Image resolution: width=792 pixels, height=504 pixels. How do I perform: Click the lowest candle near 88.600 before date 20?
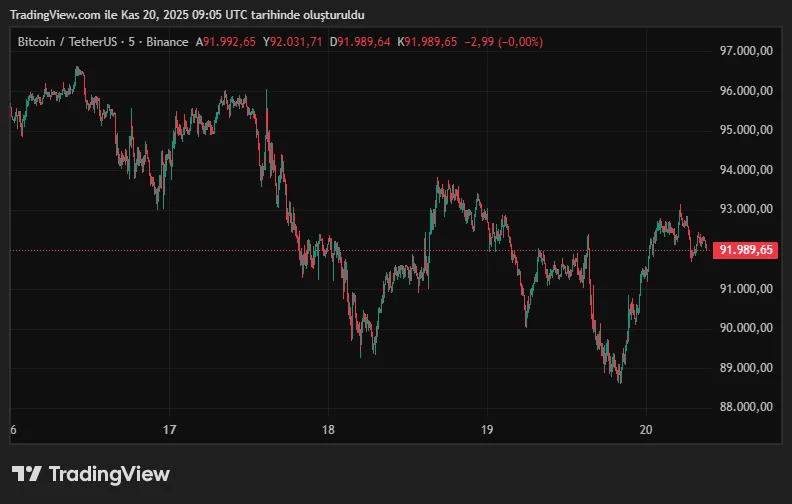(x=620, y=379)
